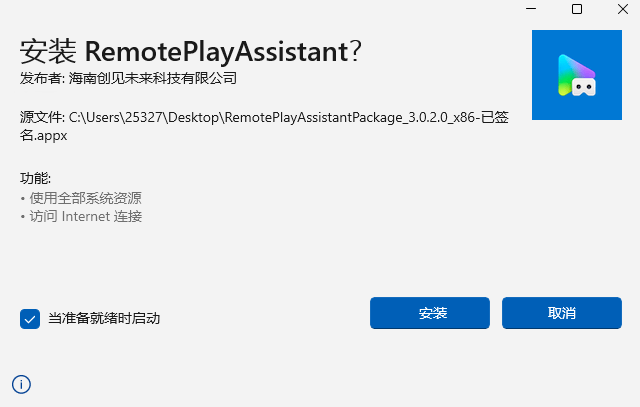Maximize the installer window
This screenshot has height=407, width=640.
(577, 9)
